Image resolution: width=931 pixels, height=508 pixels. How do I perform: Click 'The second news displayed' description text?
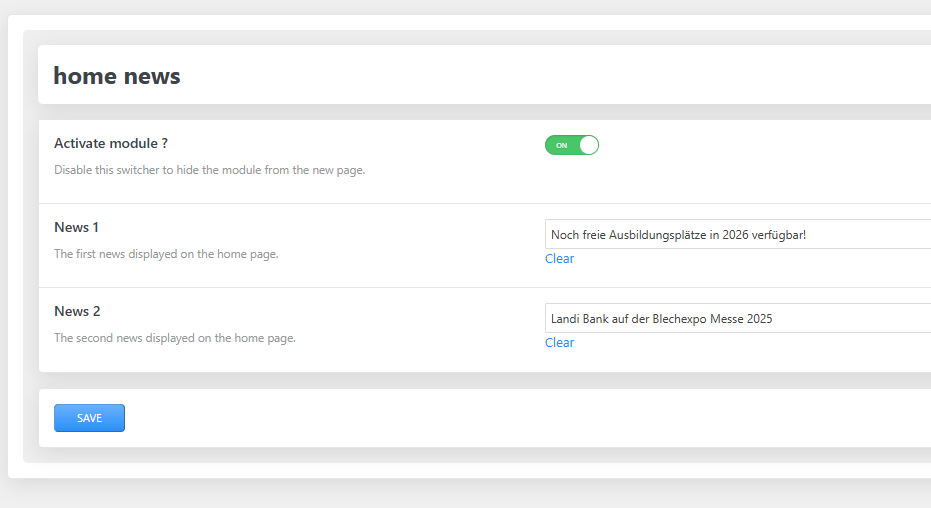click(x=174, y=338)
